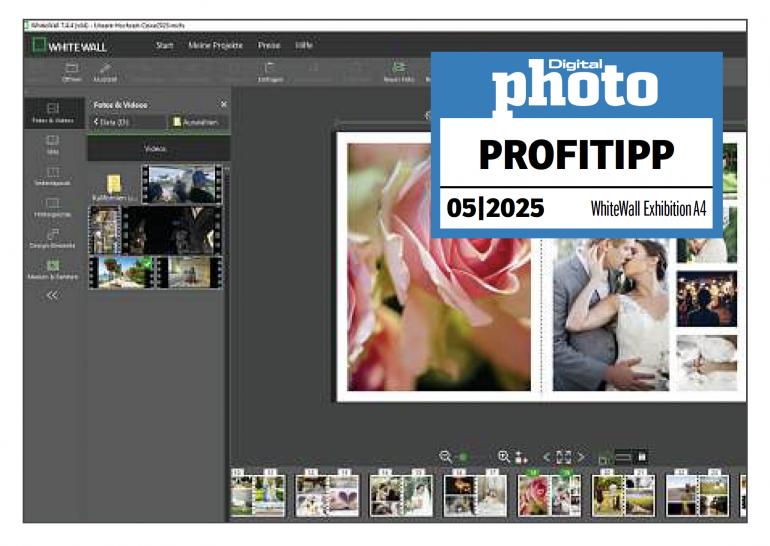Go to the previous spread with left arrow
This screenshot has width=770, height=546.
[547, 457]
